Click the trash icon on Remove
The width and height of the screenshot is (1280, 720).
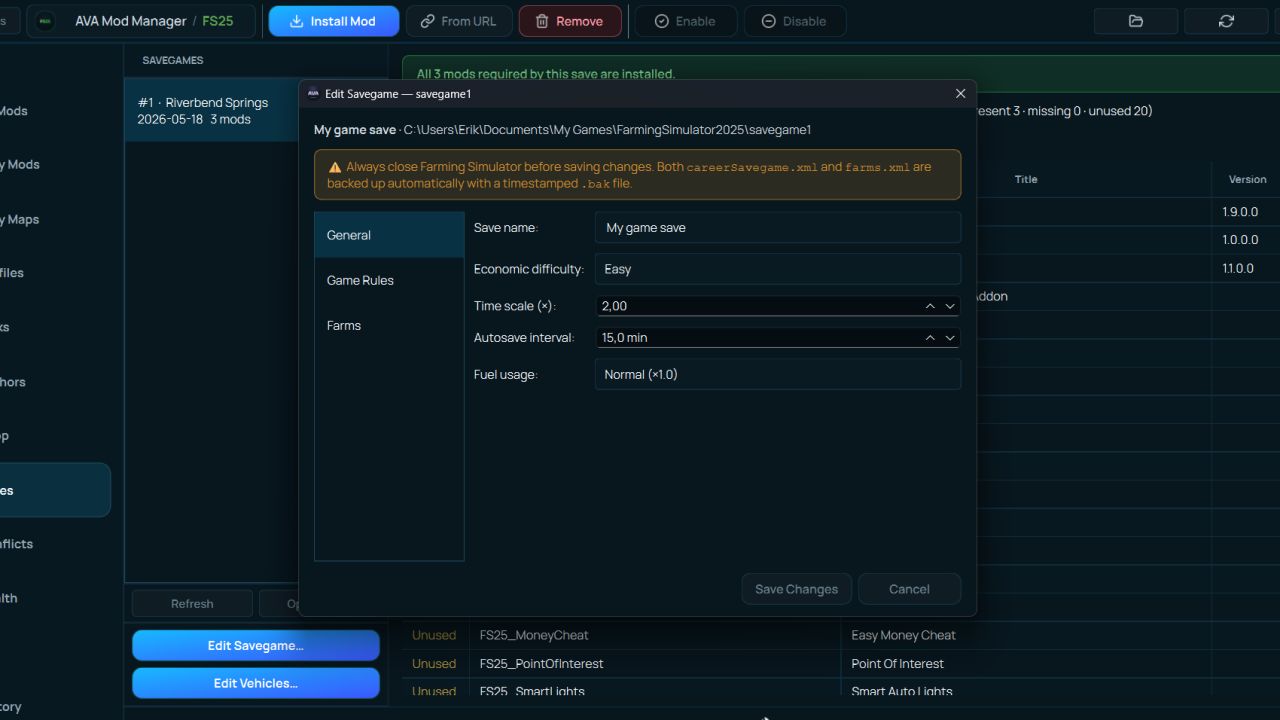tap(542, 21)
